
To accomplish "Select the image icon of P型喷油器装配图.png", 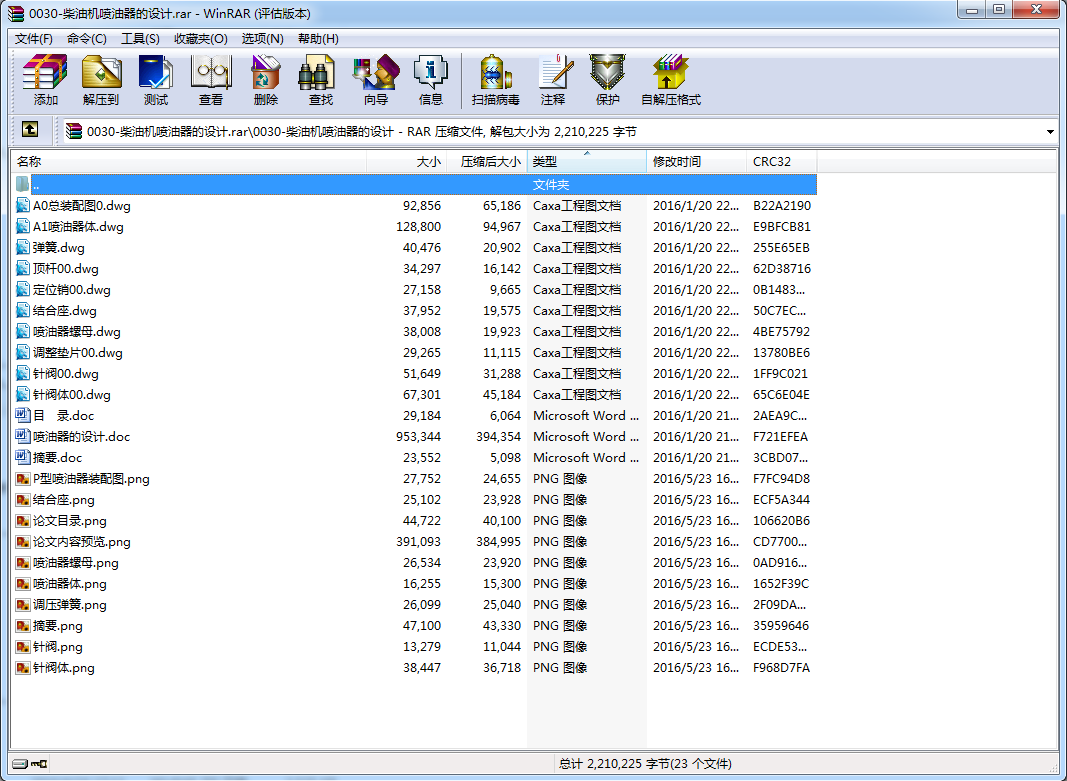I will click(22, 479).
